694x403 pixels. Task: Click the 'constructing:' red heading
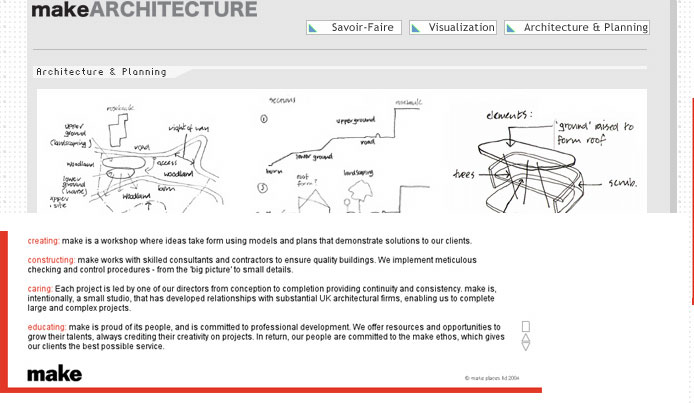(x=51, y=260)
